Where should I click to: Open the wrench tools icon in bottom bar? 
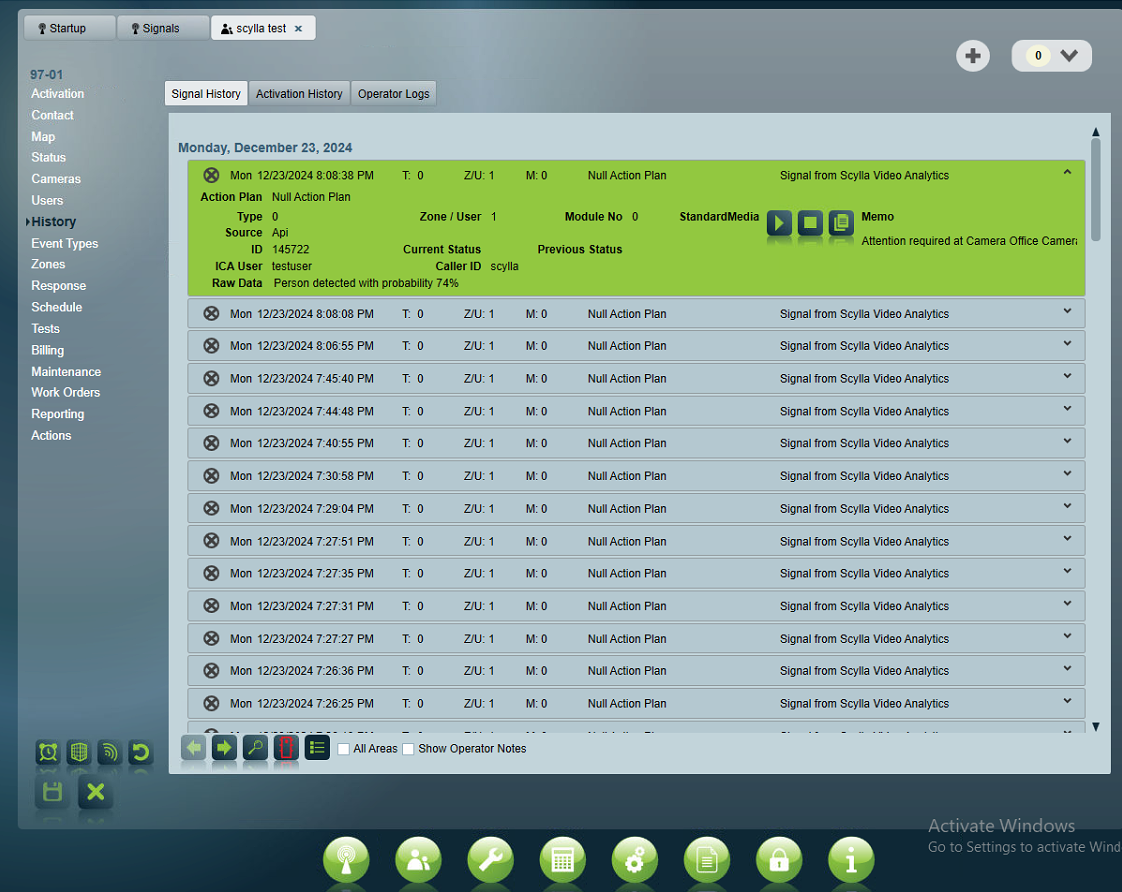[x=490, y=859]
